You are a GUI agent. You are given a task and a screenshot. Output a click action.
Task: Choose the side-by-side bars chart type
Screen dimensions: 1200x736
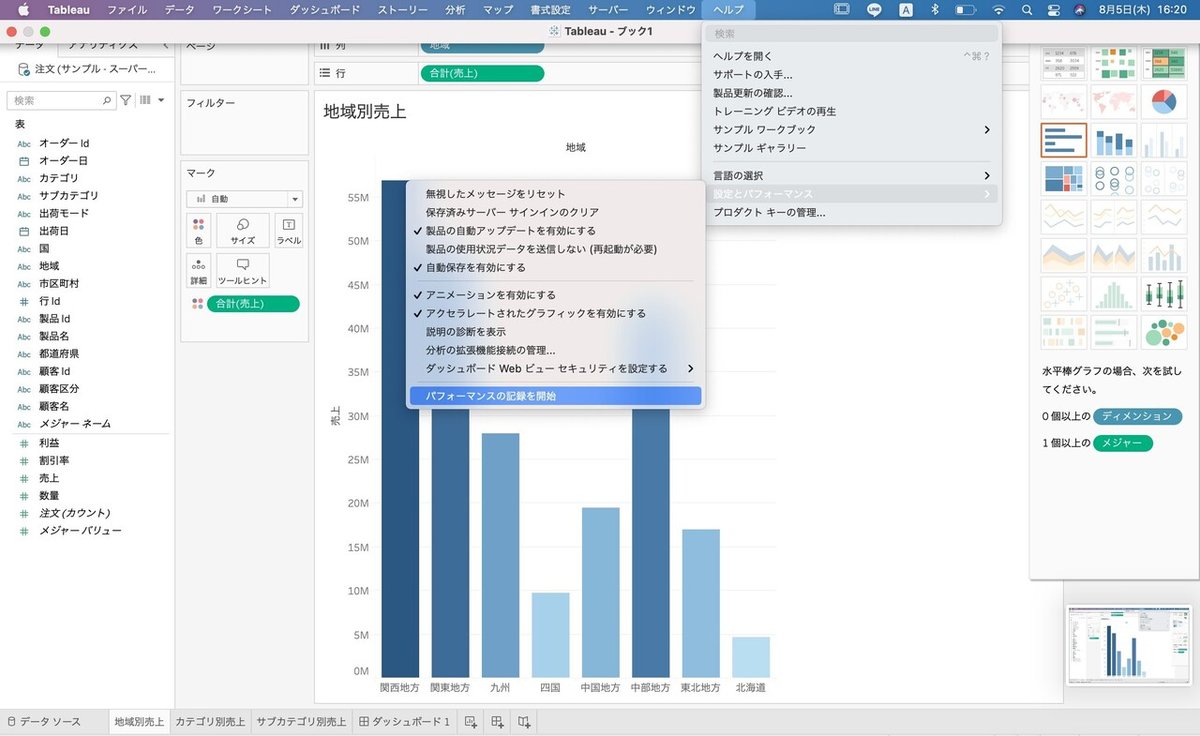pyautogui.click(x=1164, y=140)
